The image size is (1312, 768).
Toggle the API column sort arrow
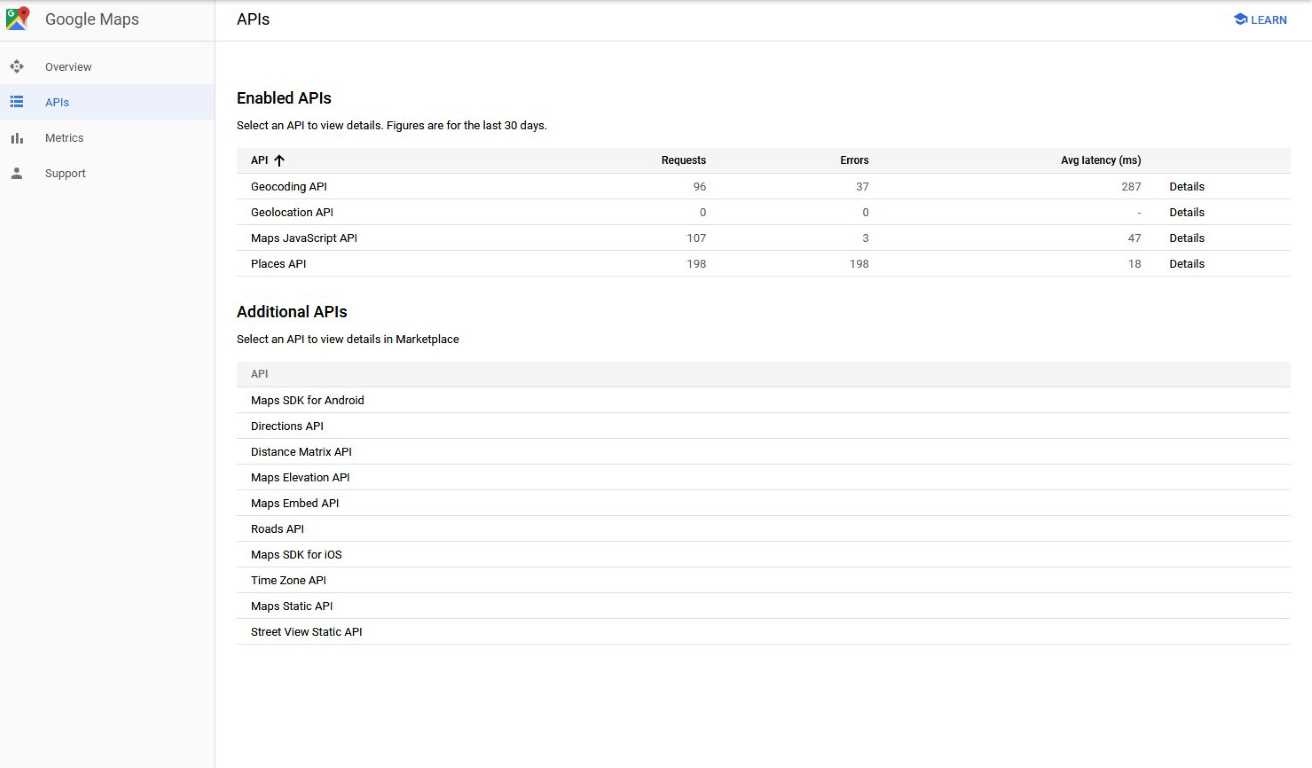click(x=279, y=160)
